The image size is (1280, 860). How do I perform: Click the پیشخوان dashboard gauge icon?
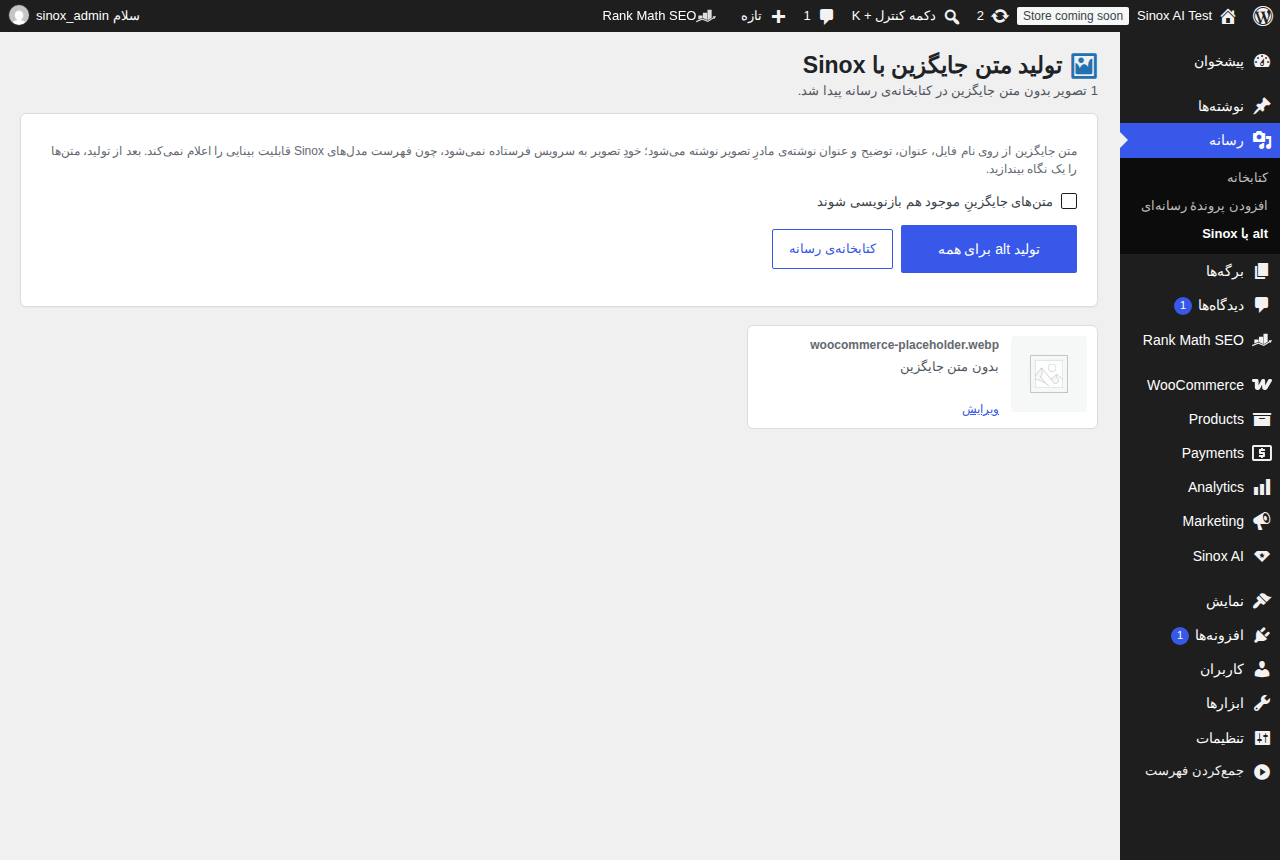[x=1262, y=61]
